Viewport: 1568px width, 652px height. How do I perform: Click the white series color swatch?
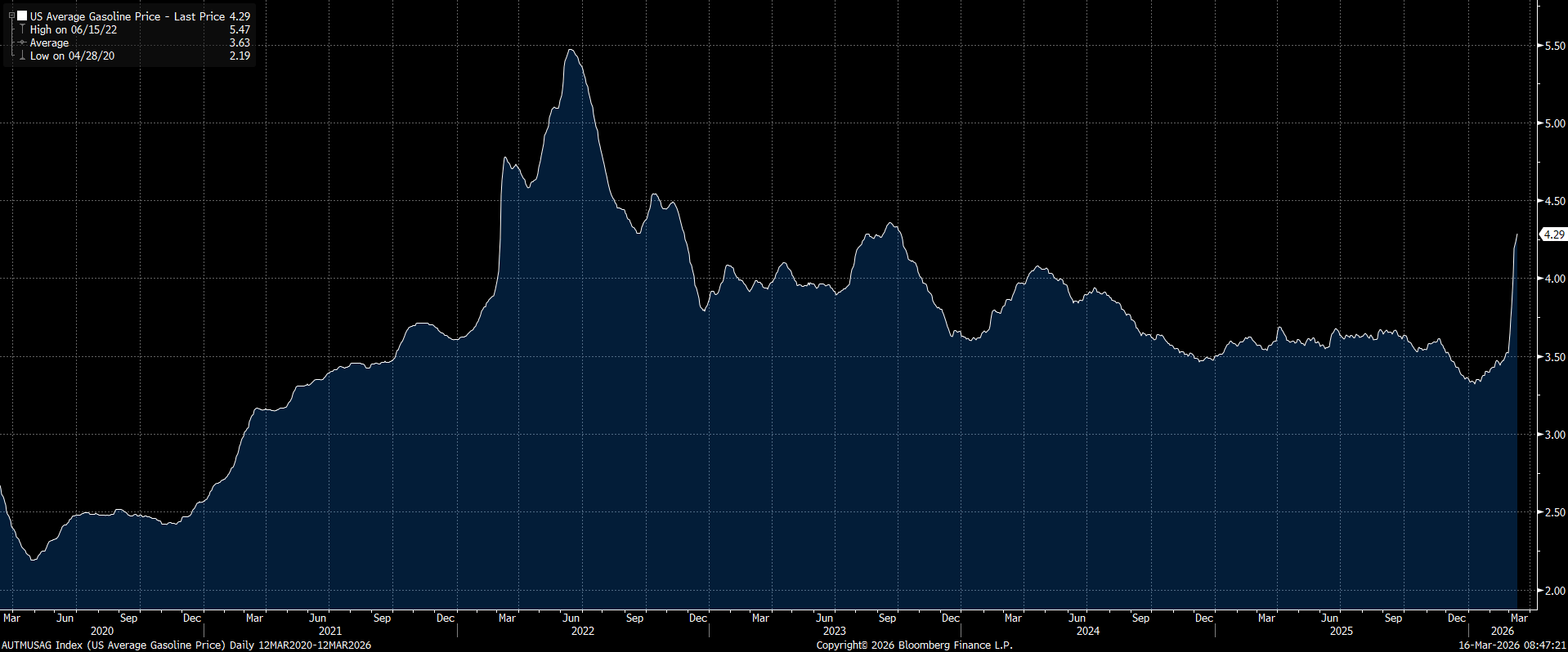pyautogui.click(x=22, y=16)
